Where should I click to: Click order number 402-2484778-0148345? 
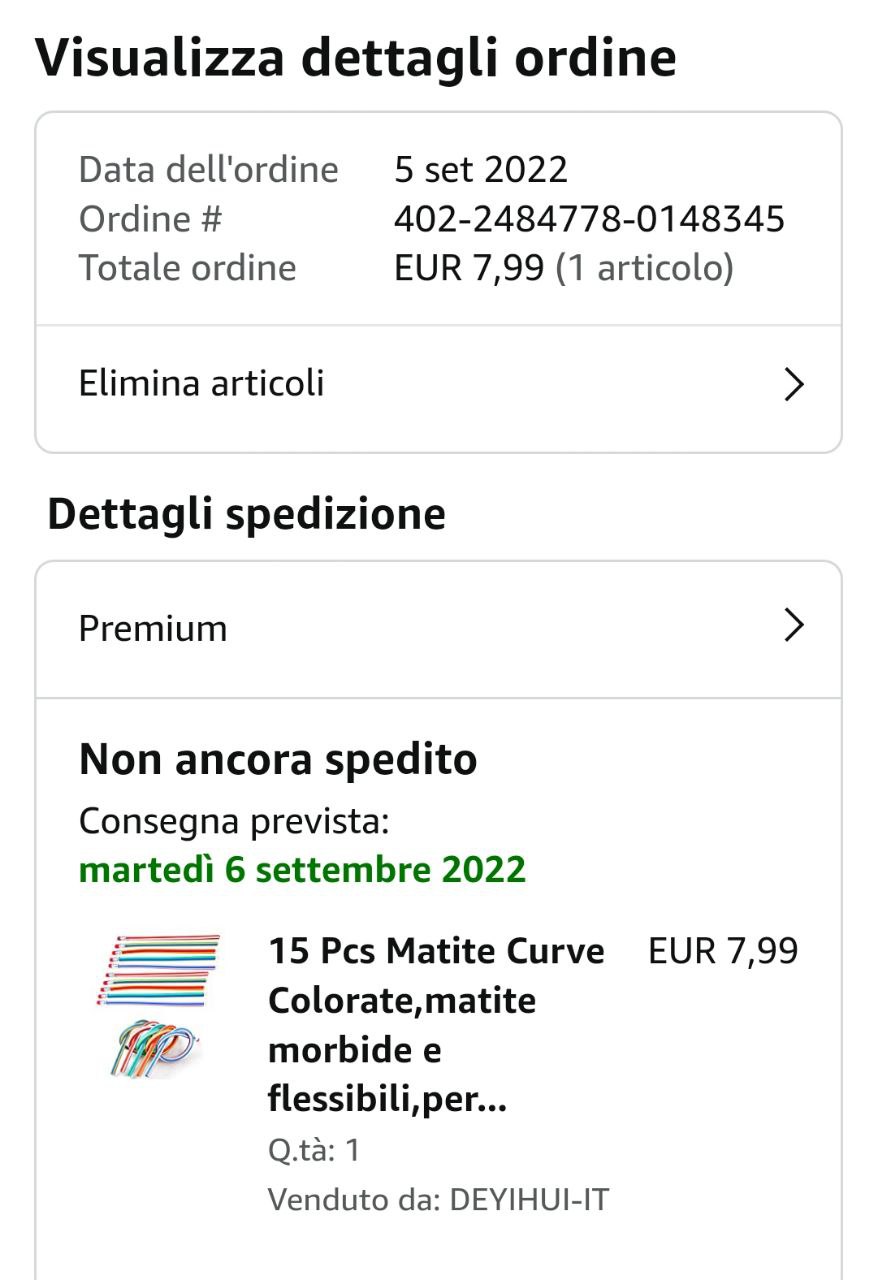589,219
